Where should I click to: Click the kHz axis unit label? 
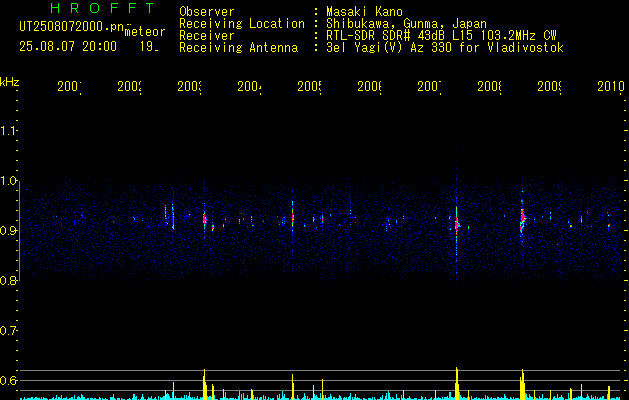10,82
